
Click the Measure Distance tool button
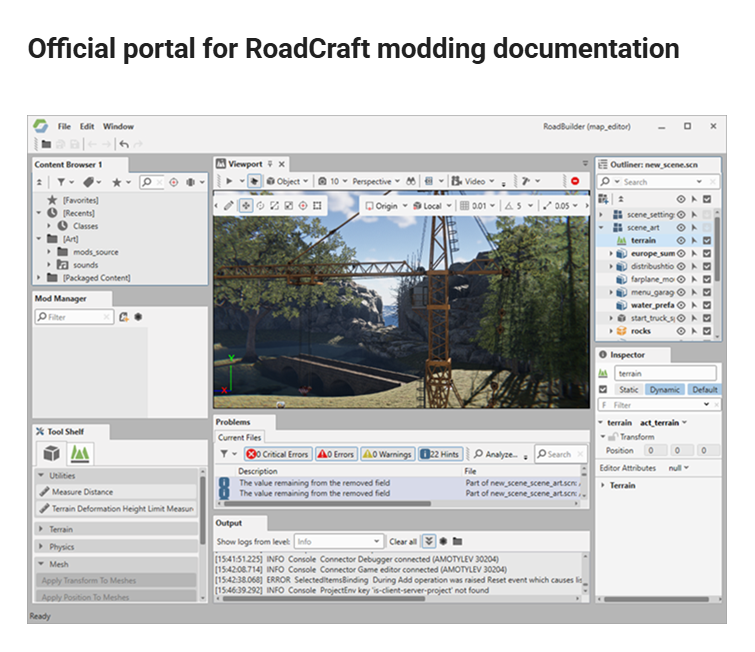point(117,492)
